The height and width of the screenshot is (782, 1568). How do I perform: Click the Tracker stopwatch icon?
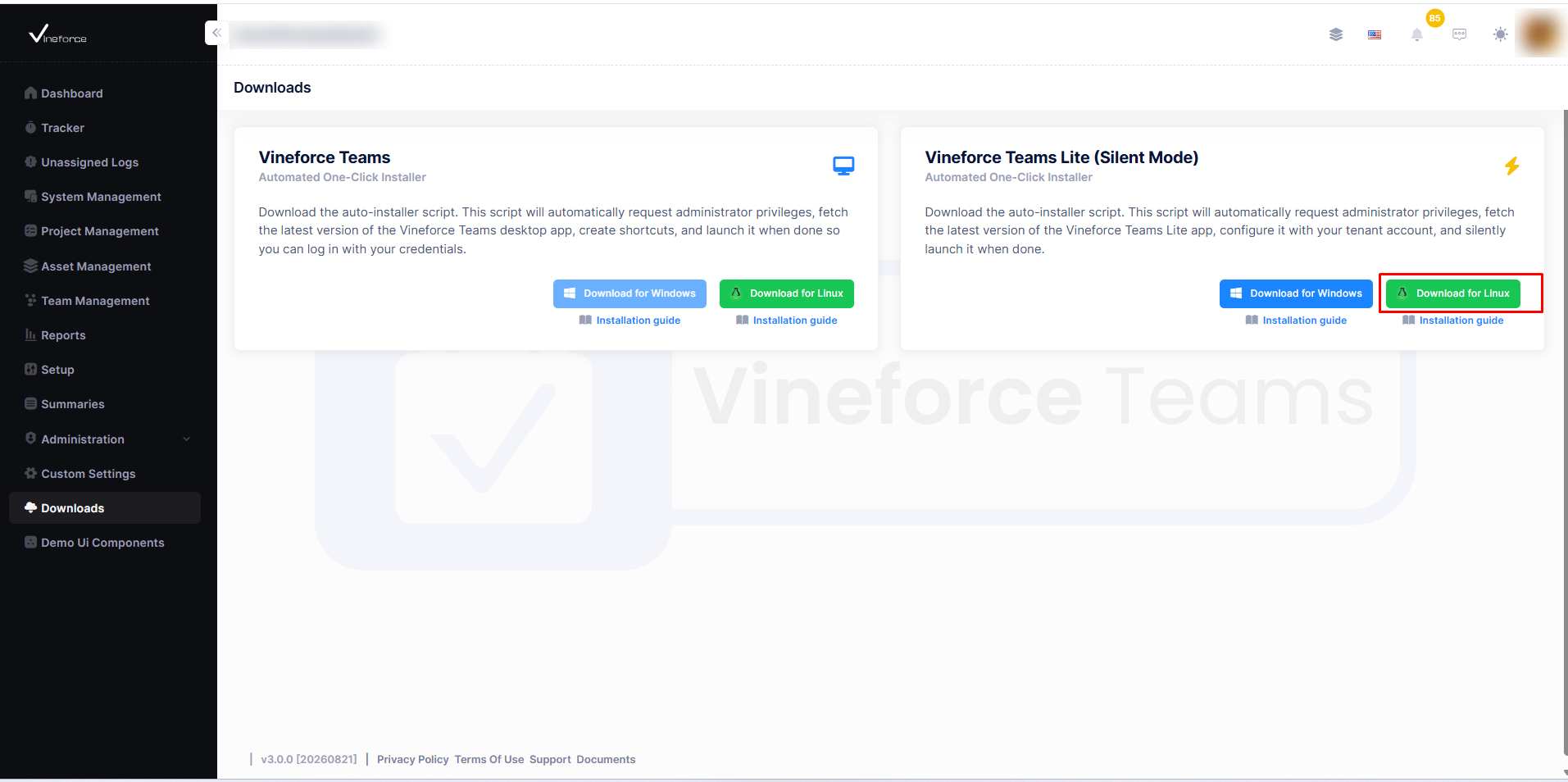pos(30,127)
